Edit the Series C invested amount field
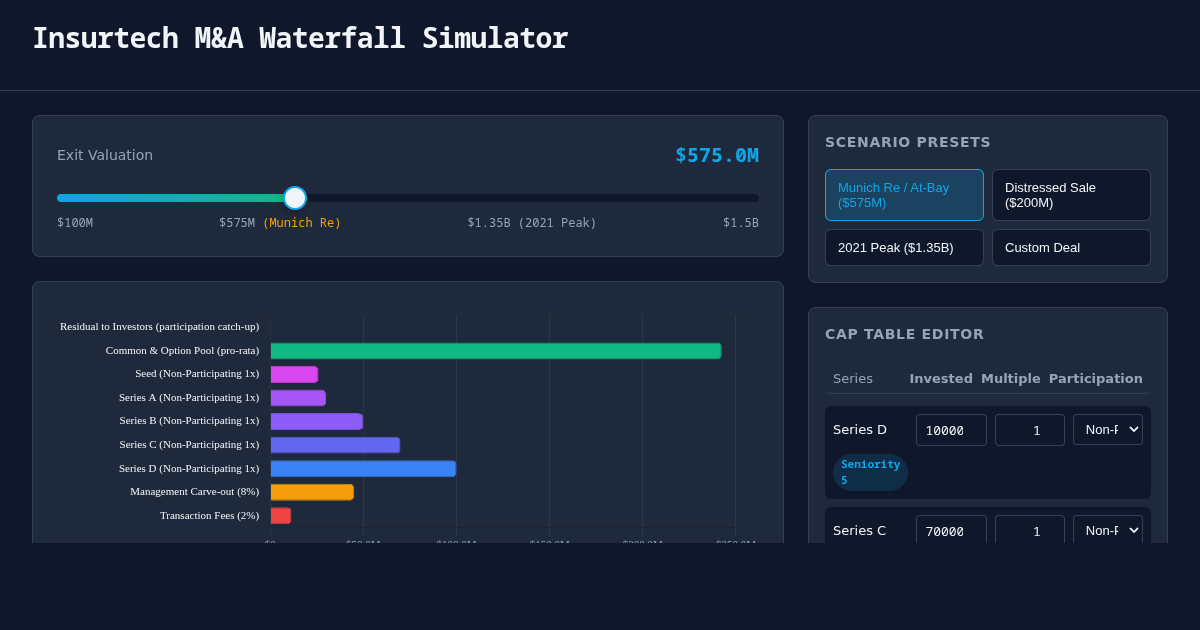The height and width of the screenshot is (630, 1200). pyautogui.click(x=951, y=530)
